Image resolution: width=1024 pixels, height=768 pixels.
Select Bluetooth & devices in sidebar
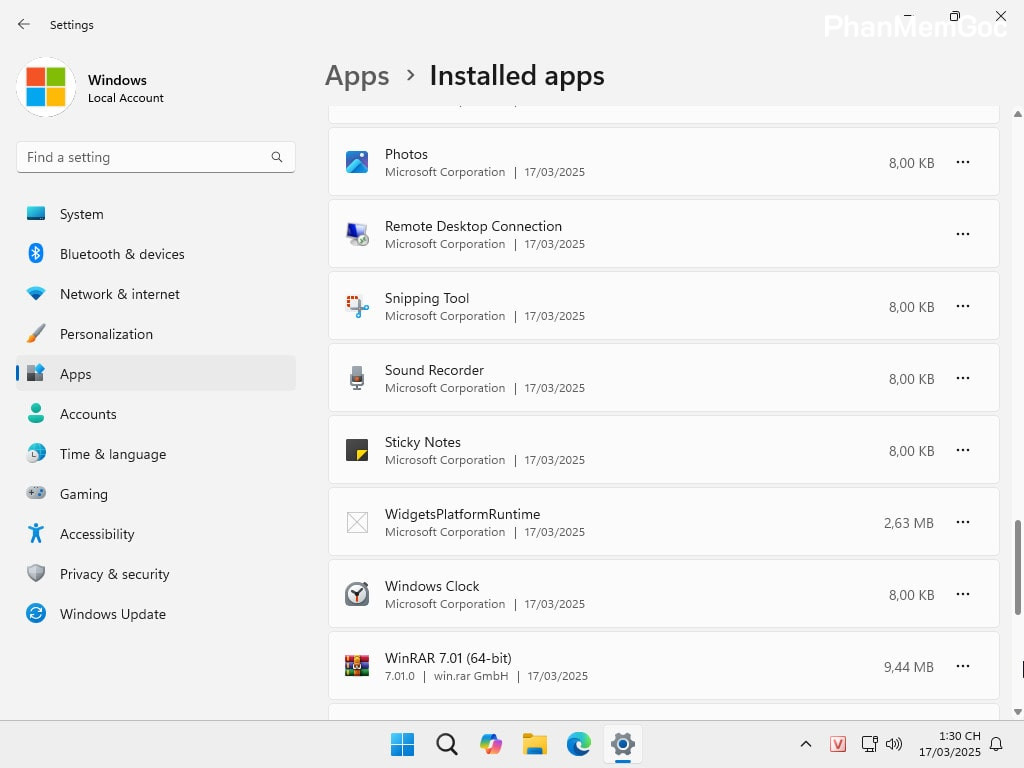click(x=121, y=254)
